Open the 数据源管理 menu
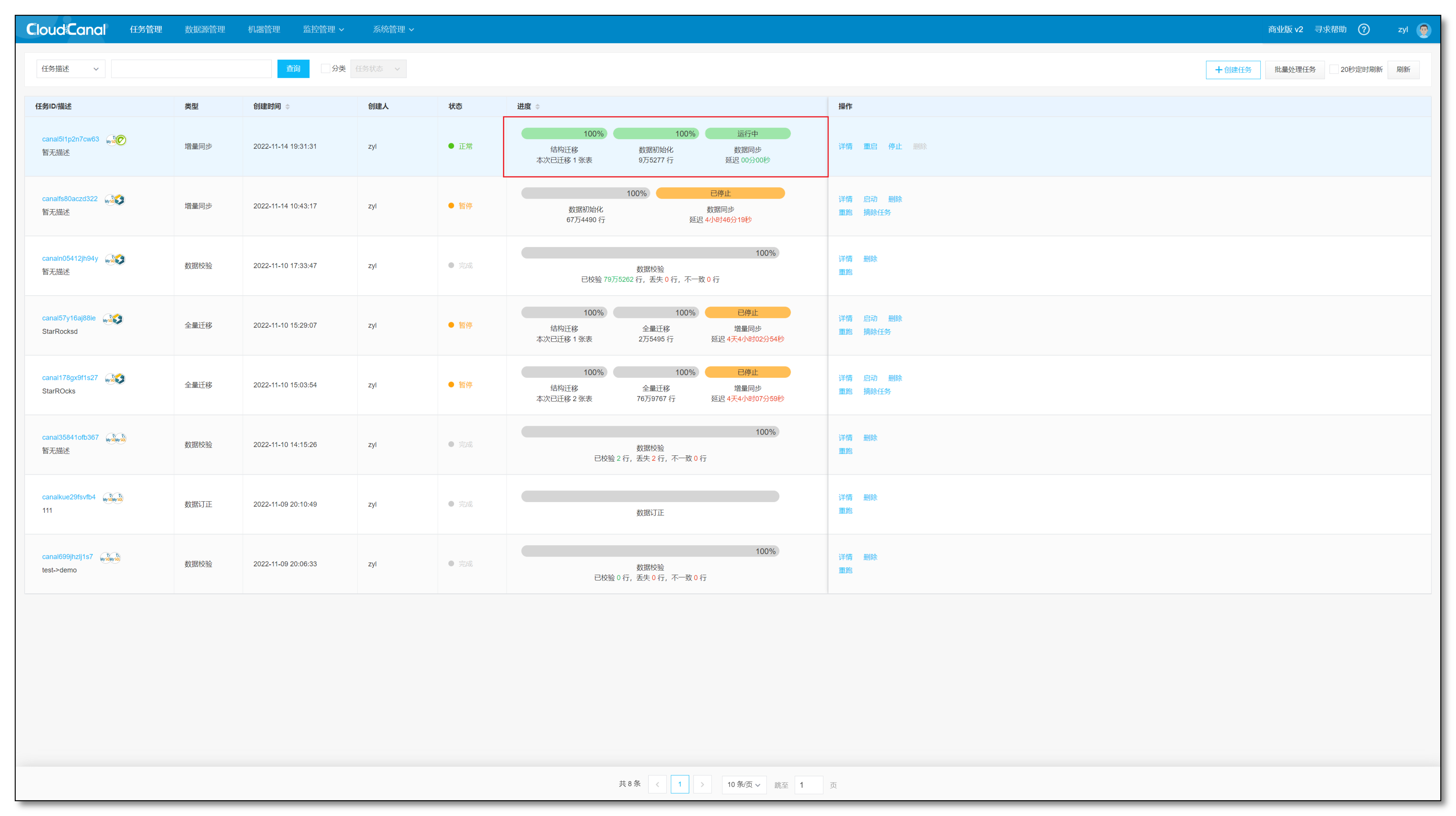The height and width of the screenshot is (816, 1456). tap(205, 29)
